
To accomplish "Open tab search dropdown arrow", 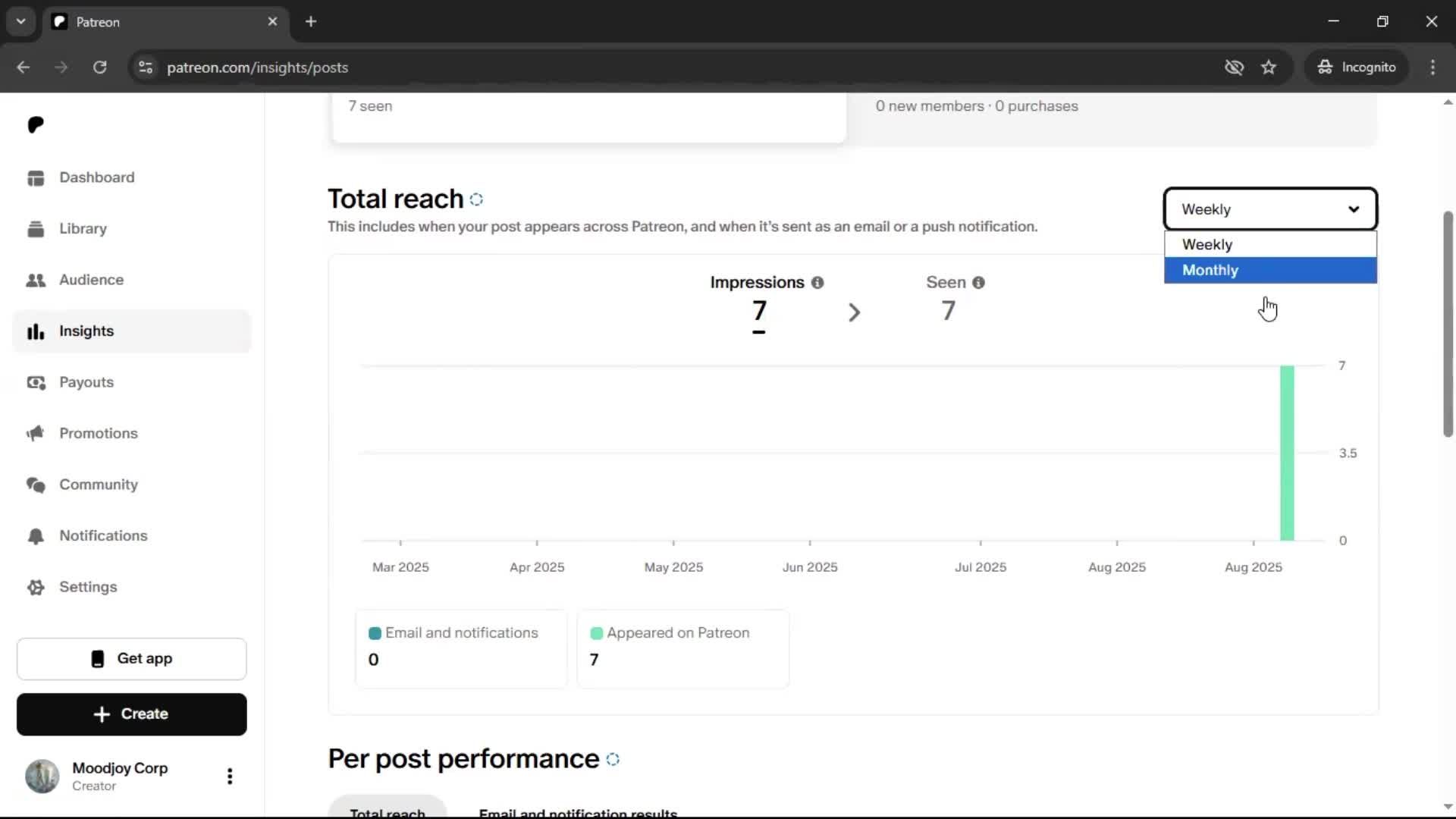I will (20, 21).
